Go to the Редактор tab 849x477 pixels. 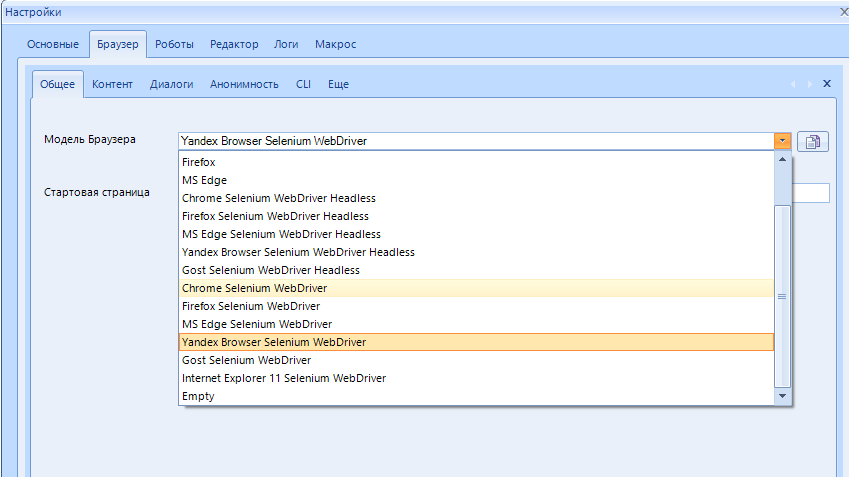(234, 45)
